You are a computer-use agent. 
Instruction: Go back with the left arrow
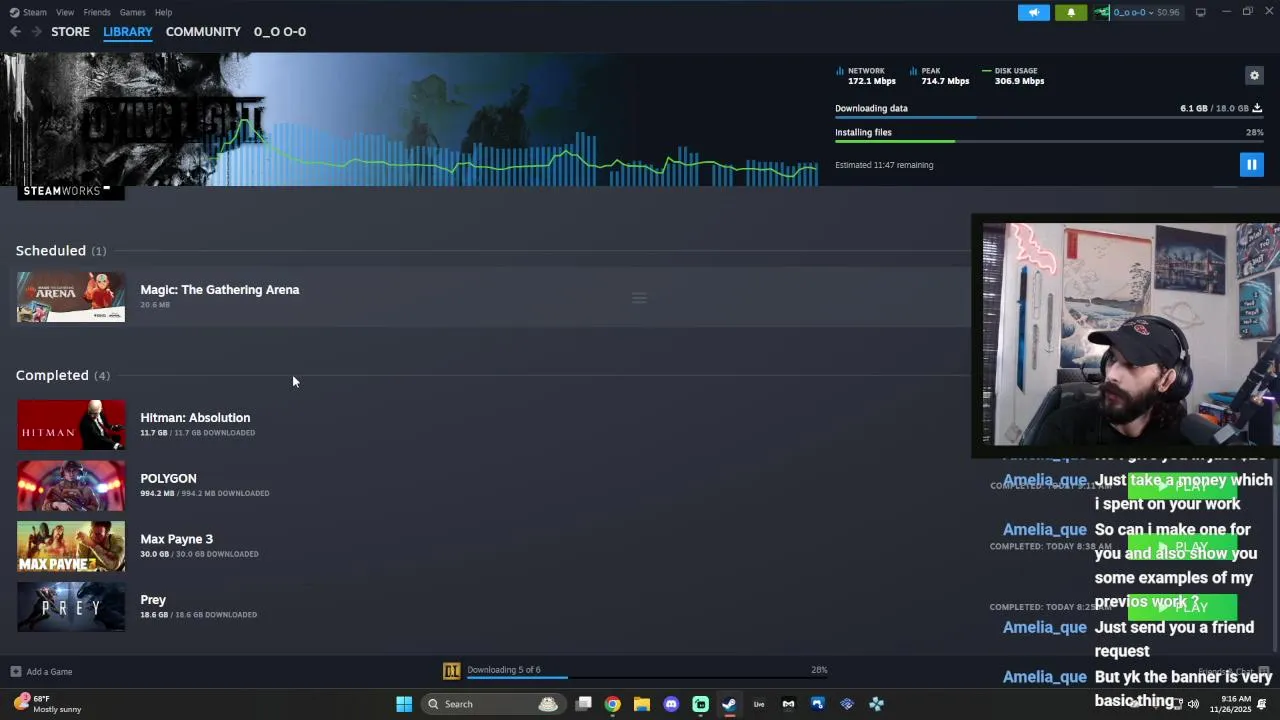(15, 32)
